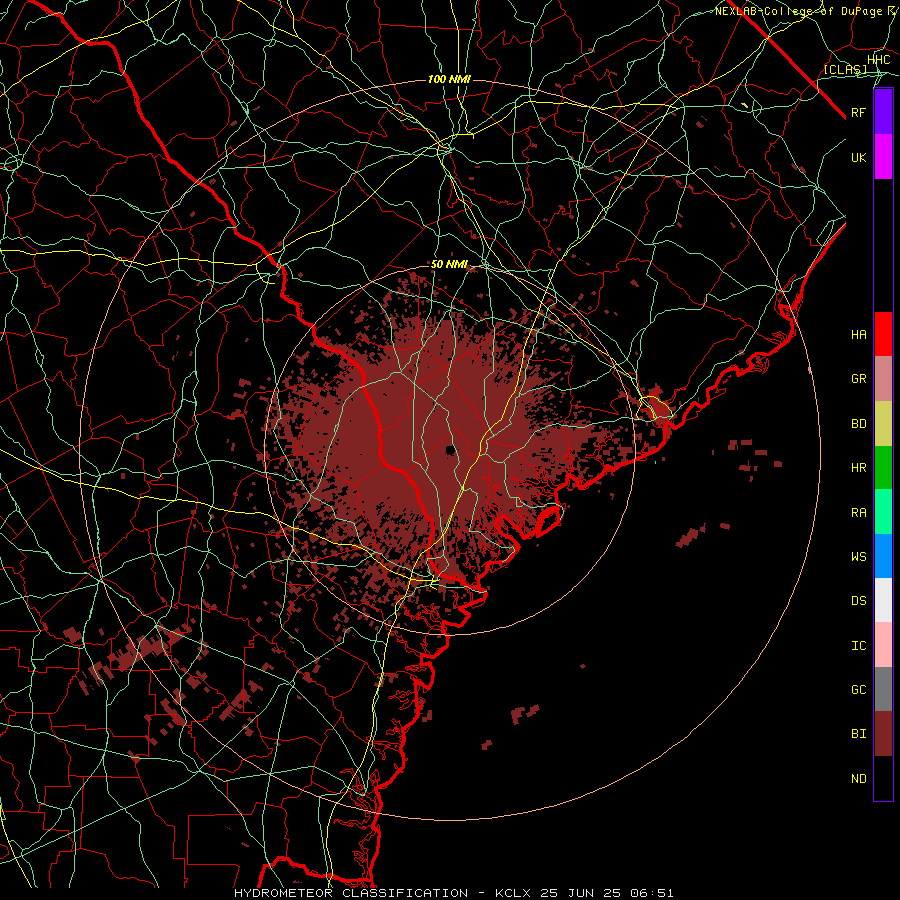
Task: Click the UK magenta legend swatch
Action: (883, 157)
